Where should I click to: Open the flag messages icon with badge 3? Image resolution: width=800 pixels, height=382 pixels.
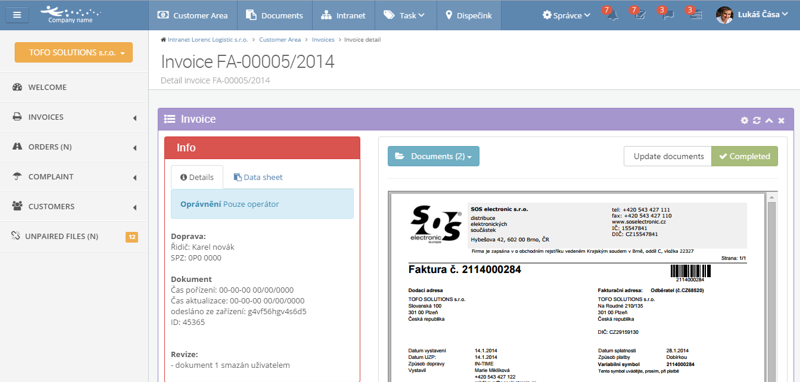(667, 14)
